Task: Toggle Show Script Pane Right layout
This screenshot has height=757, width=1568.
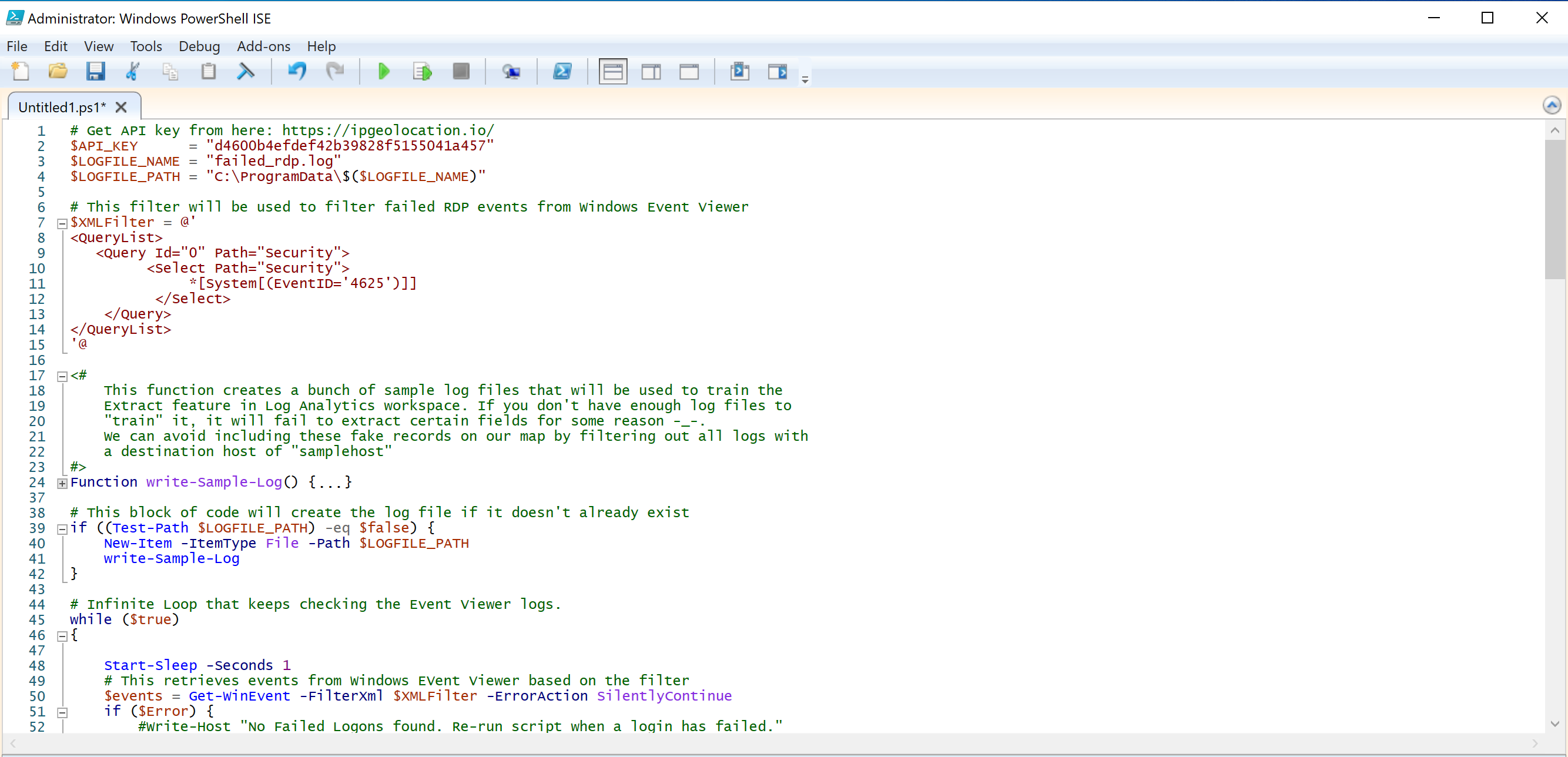Action: [x=651, y=71]
